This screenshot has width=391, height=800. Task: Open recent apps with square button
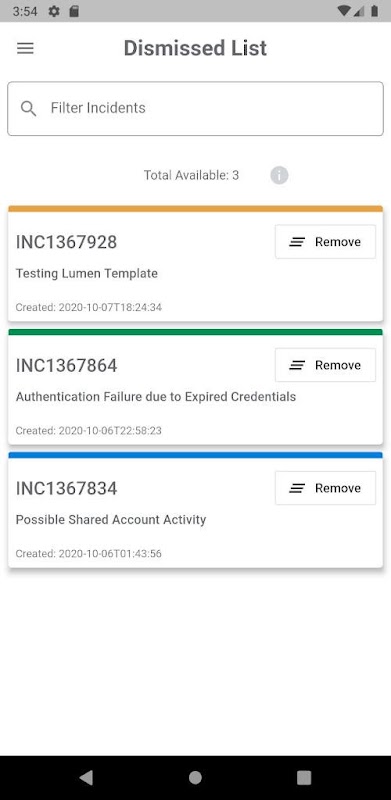(304, 778)
